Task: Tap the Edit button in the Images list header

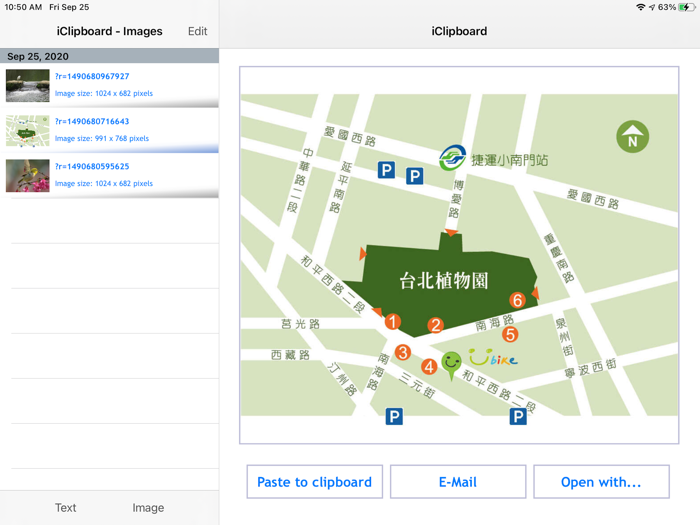Action: (197, 31)
